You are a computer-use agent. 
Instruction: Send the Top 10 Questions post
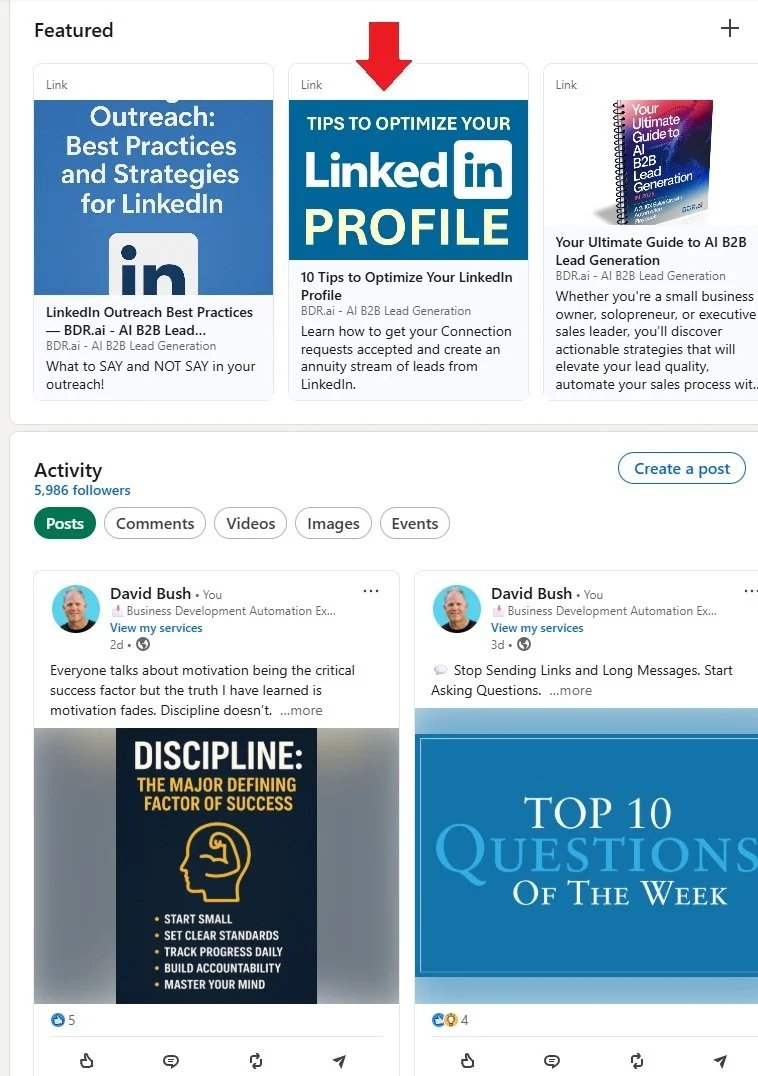tap(720, 1061)
